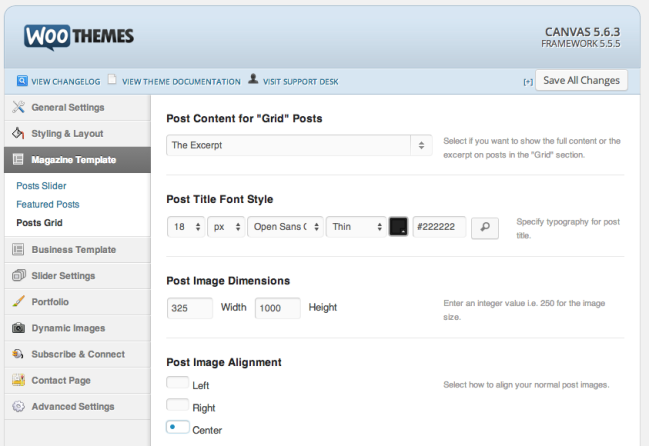Click the Advanced Settings gear icon
Screen dimensions: 649x446
18,406
